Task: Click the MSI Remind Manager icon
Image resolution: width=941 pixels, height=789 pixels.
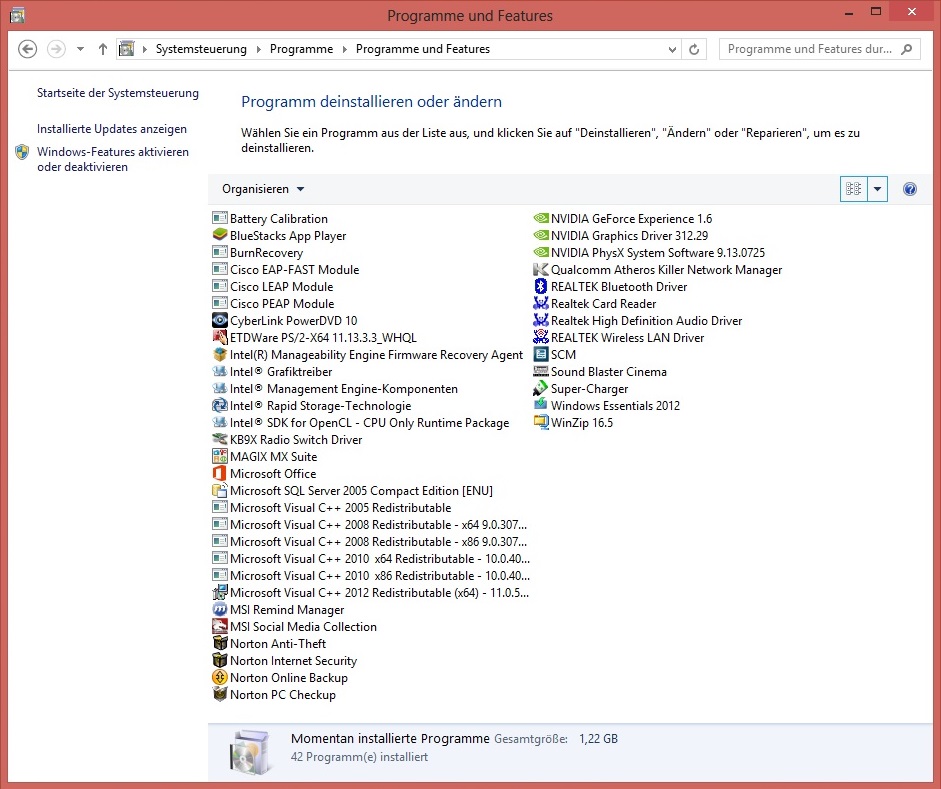Action: coord(220,610)
